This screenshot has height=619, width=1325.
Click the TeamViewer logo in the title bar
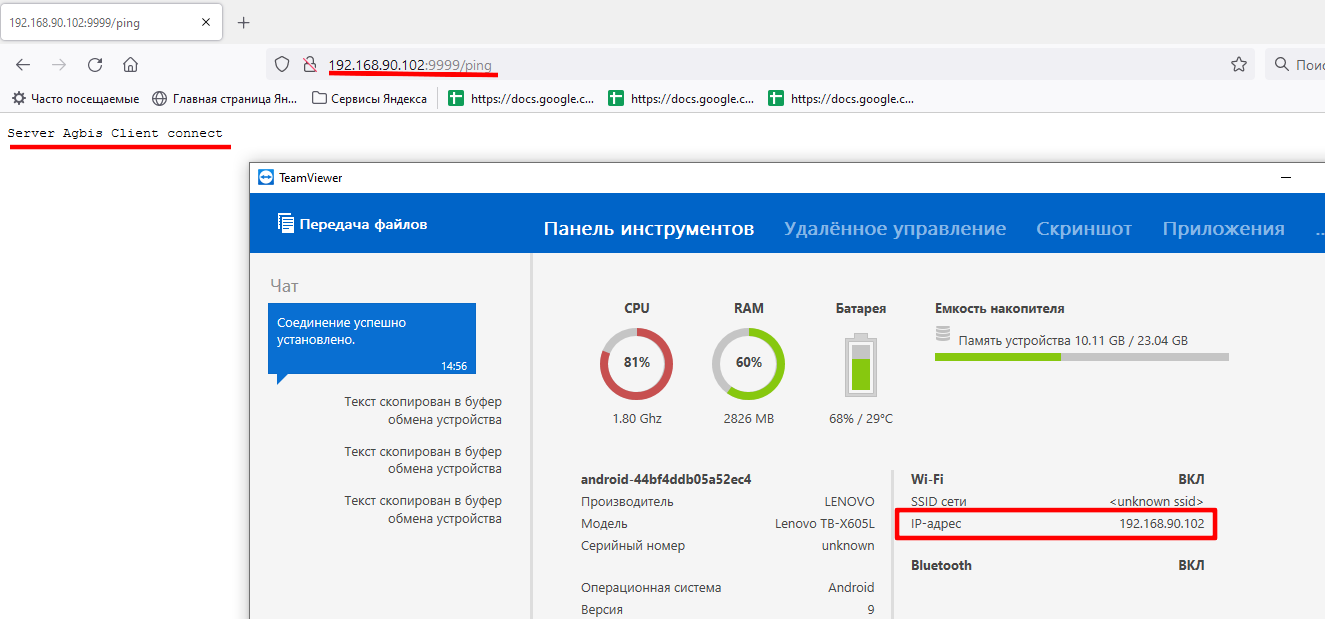(x=266, y=177)
